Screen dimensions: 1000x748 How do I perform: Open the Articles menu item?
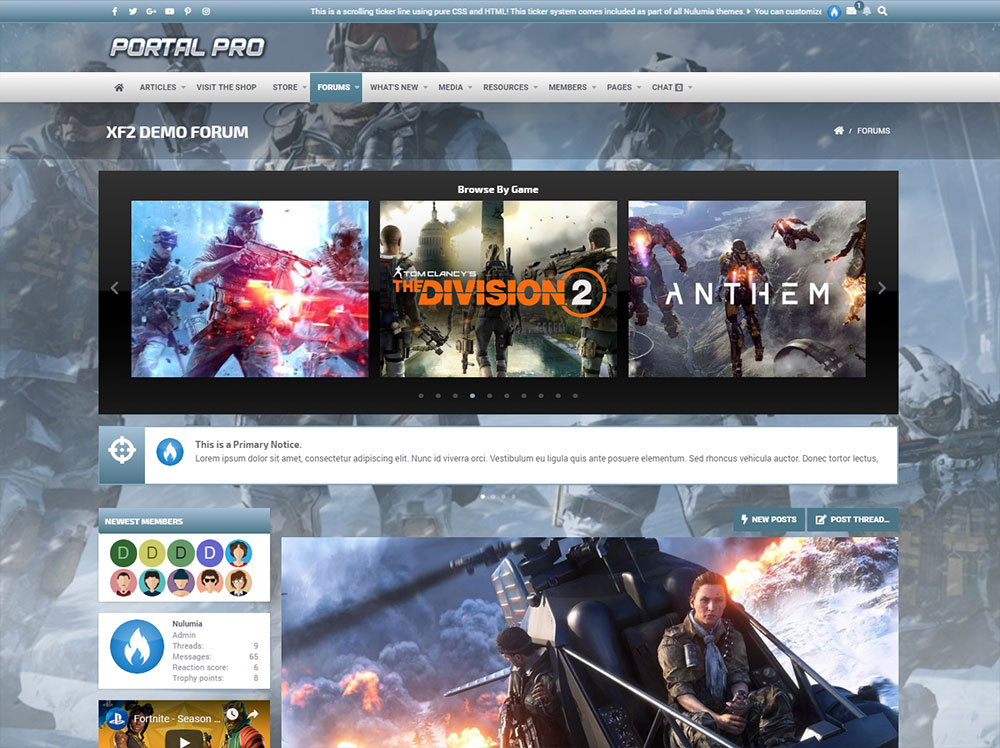pos(158,87)
